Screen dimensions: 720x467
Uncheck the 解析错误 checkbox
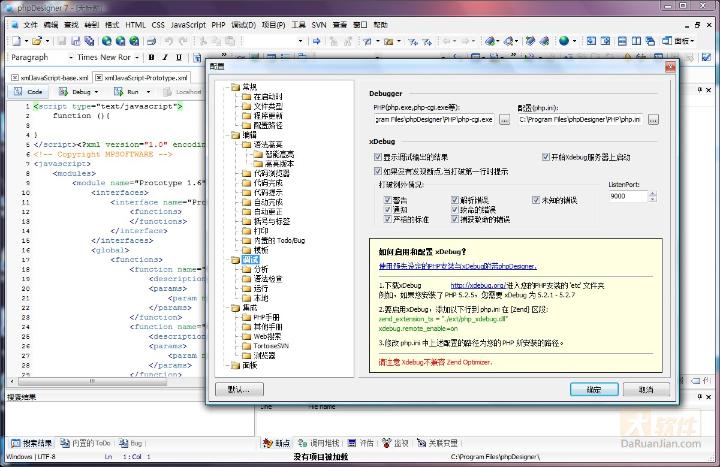455,200
